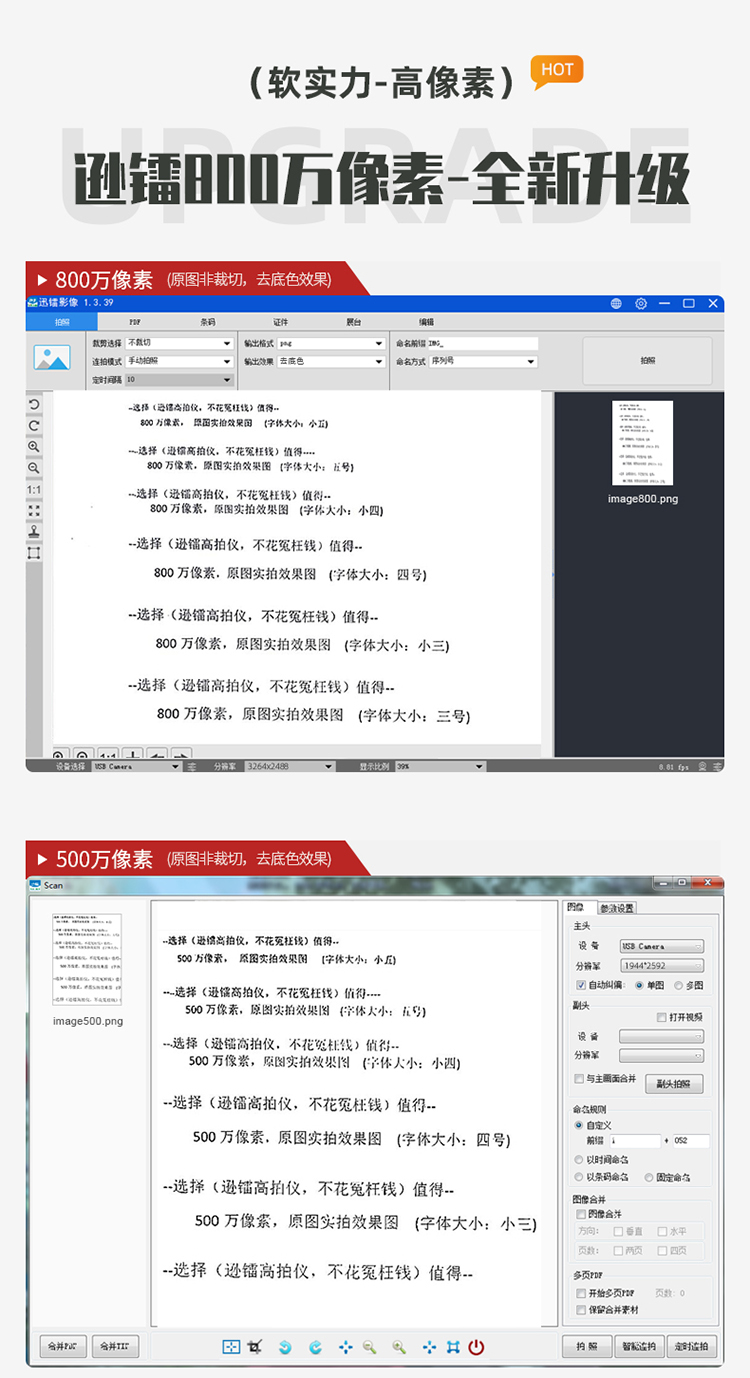Click the globe language icon in title bar
Viewport: 750px width, 1378px height.
point(616,303)
